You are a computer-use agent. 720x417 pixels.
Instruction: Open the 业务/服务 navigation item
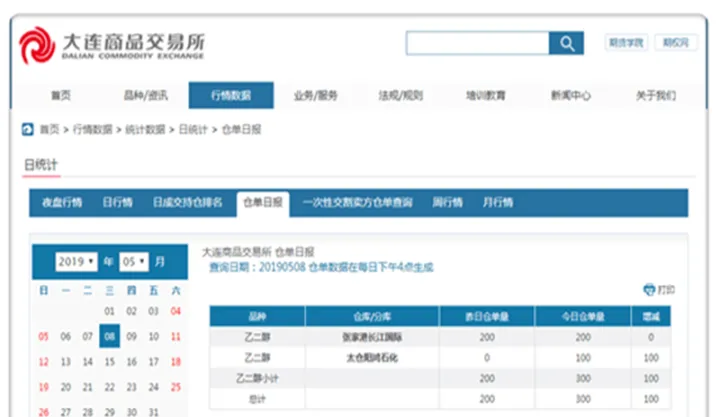(x=315, y=95)
